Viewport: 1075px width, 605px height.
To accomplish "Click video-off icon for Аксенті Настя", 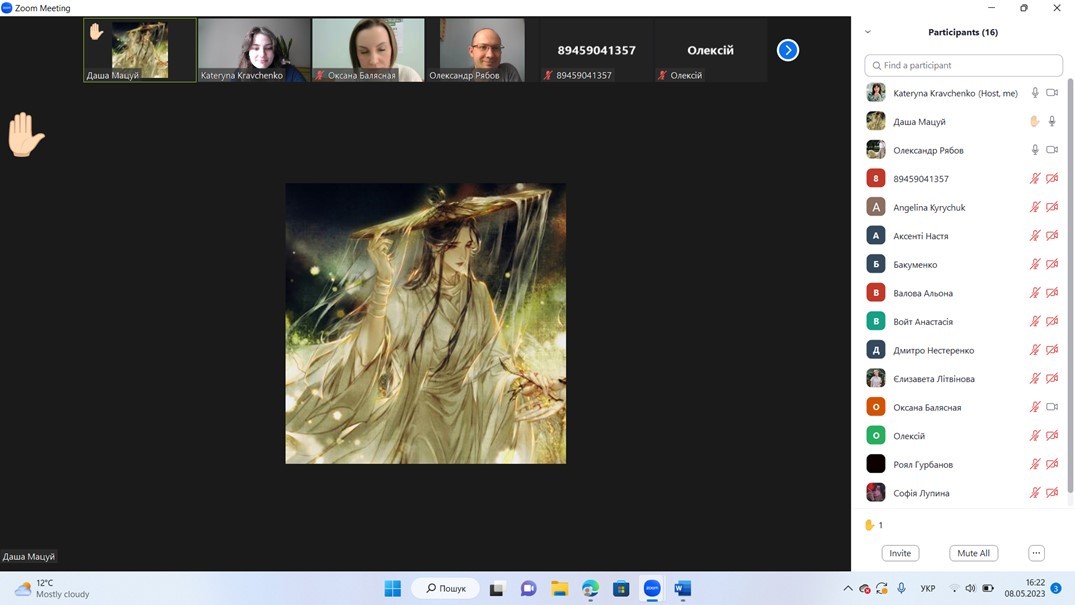I will 1052,235.
